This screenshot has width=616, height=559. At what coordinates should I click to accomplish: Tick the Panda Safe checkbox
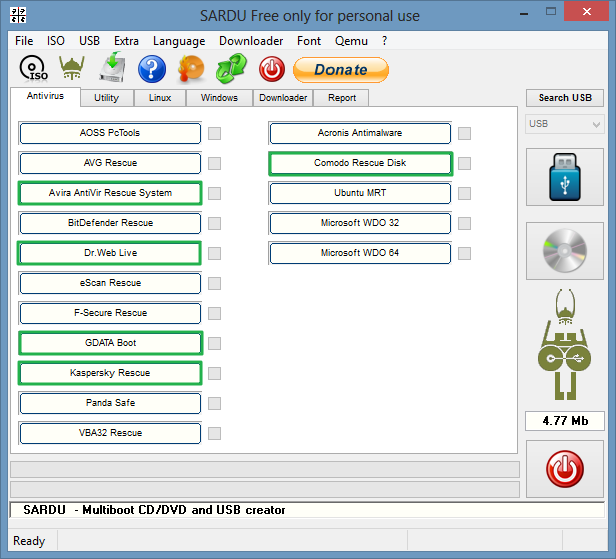pos(214,403)
